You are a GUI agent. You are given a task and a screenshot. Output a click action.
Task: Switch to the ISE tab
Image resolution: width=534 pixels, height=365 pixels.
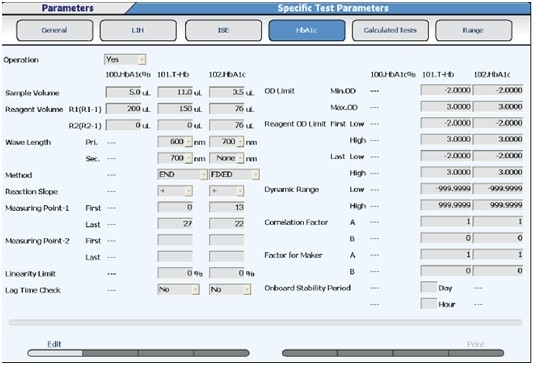click(x=223, y=30)
